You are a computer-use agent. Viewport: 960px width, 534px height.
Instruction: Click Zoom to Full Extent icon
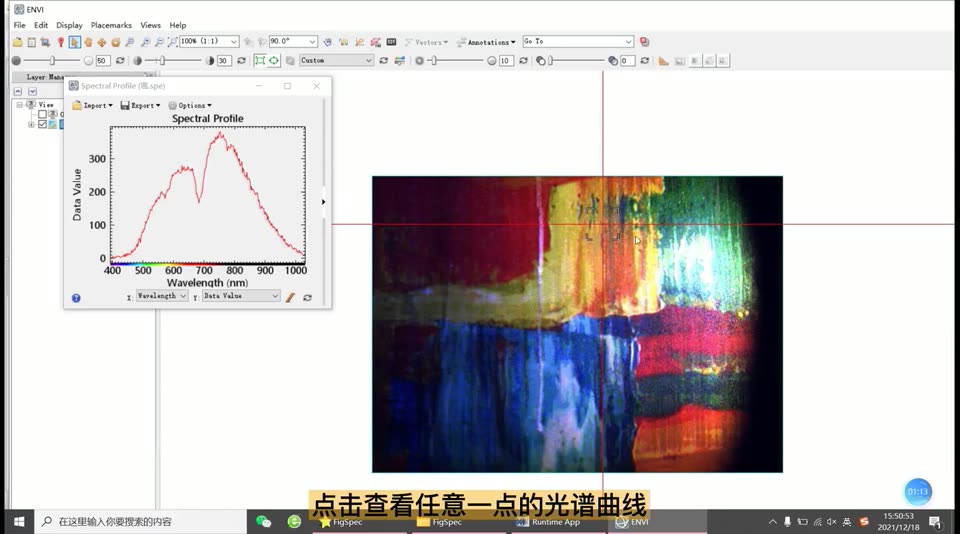click(x=172, y=42)
